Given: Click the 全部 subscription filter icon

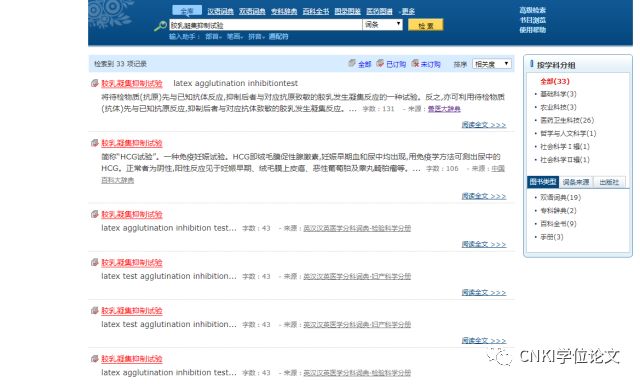Looking at the screenshot, I should click(x=352, y=63).
